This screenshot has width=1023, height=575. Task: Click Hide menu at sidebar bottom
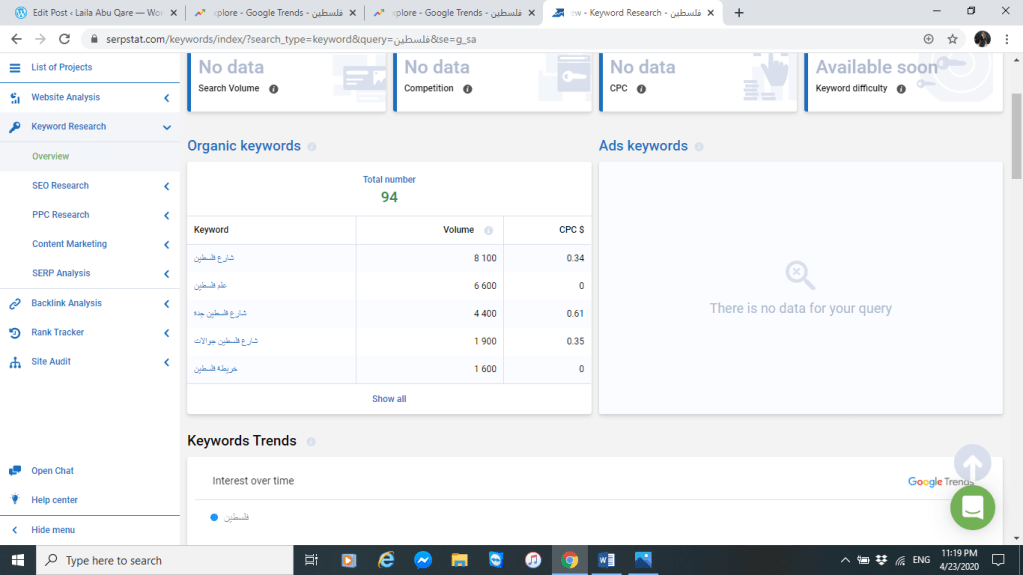(x=52, y=530)
